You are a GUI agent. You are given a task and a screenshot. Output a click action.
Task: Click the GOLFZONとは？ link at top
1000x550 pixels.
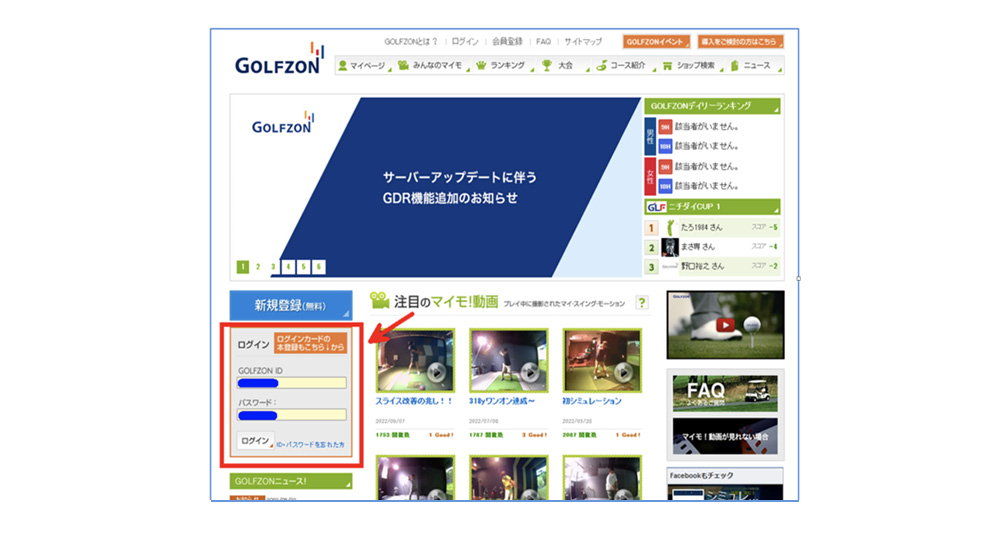[x=411, y=41]
